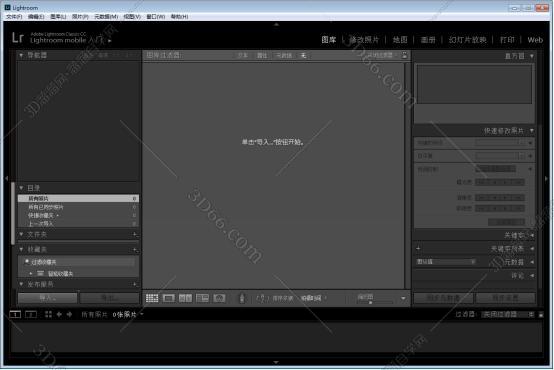Click the 导出 button
The height and width of the screenshot is (370, 554).
pos(109,298)
